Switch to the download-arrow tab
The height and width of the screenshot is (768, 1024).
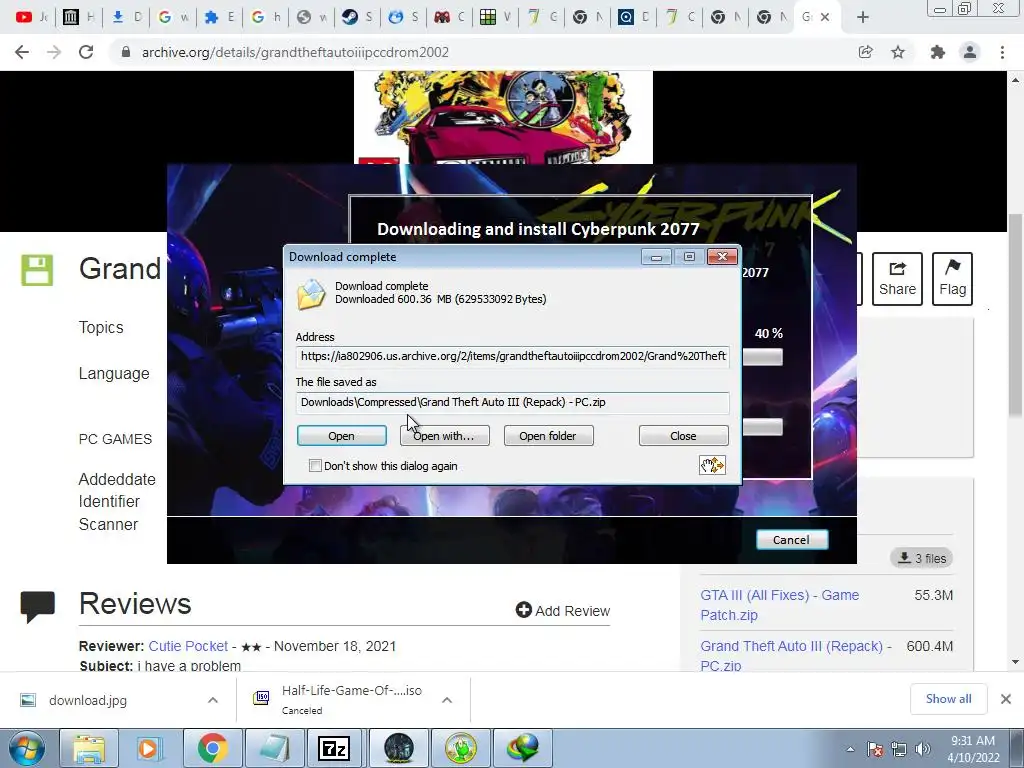coord(125,18)
